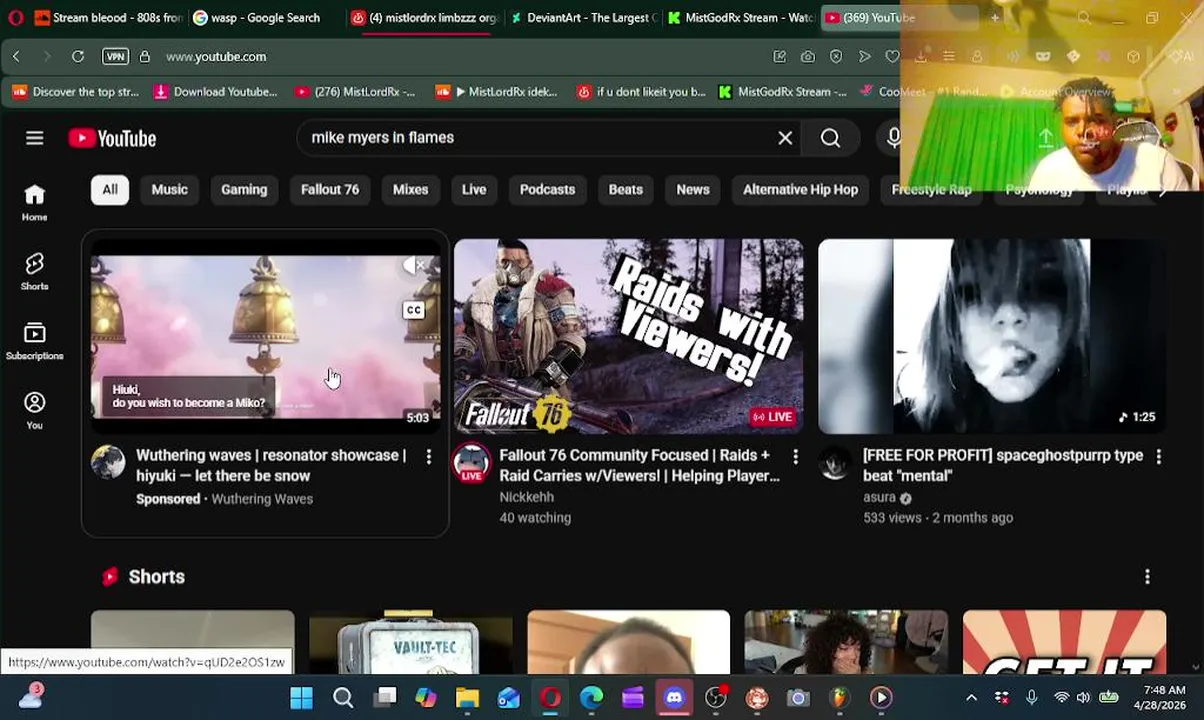Viewport: 1204px width, 720px height.
Task: Open options menu for spaceghostpurrp beat video
Action: [1158, 456]
